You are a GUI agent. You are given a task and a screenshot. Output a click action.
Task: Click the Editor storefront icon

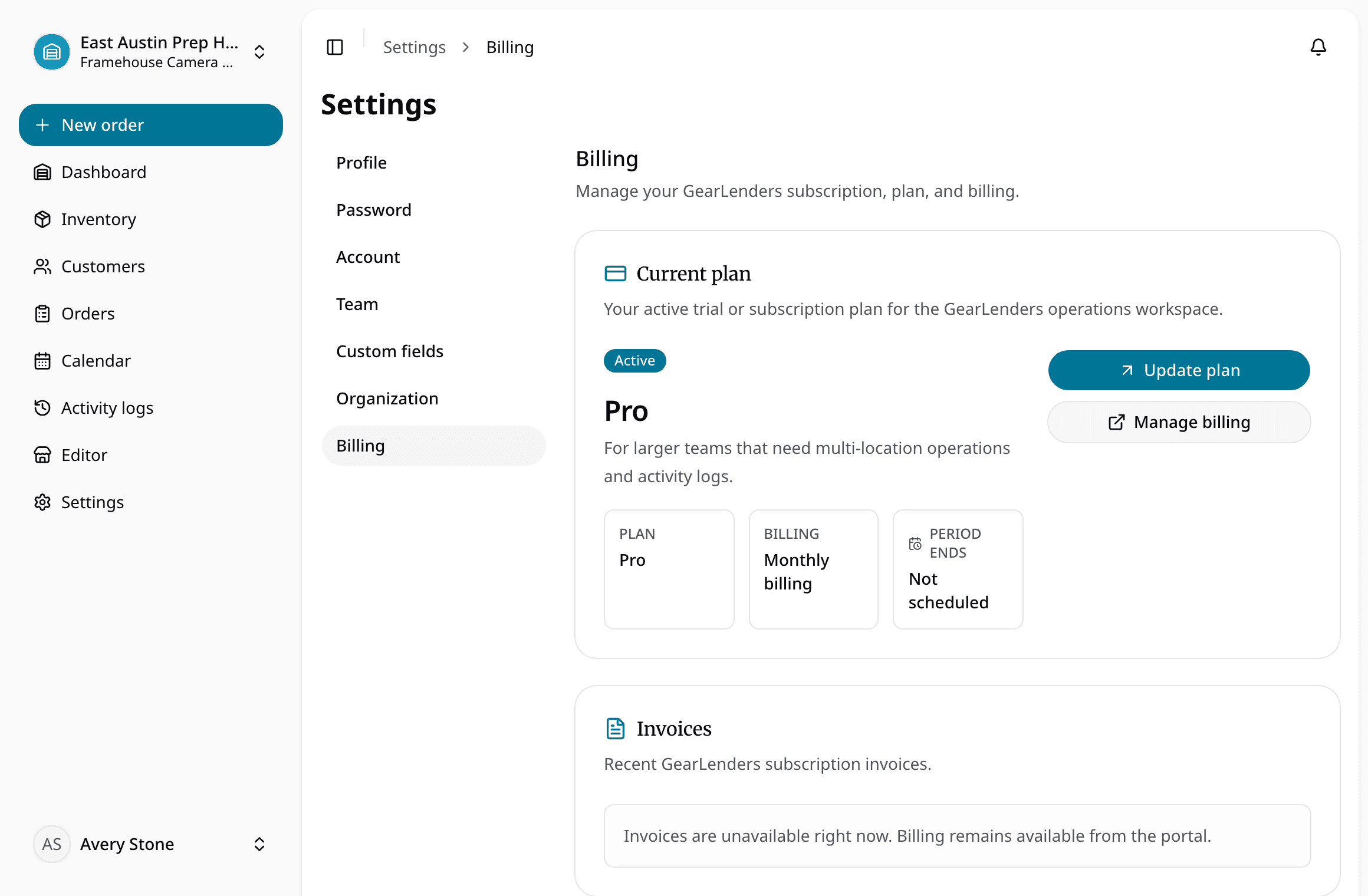(x=42, y=455)
